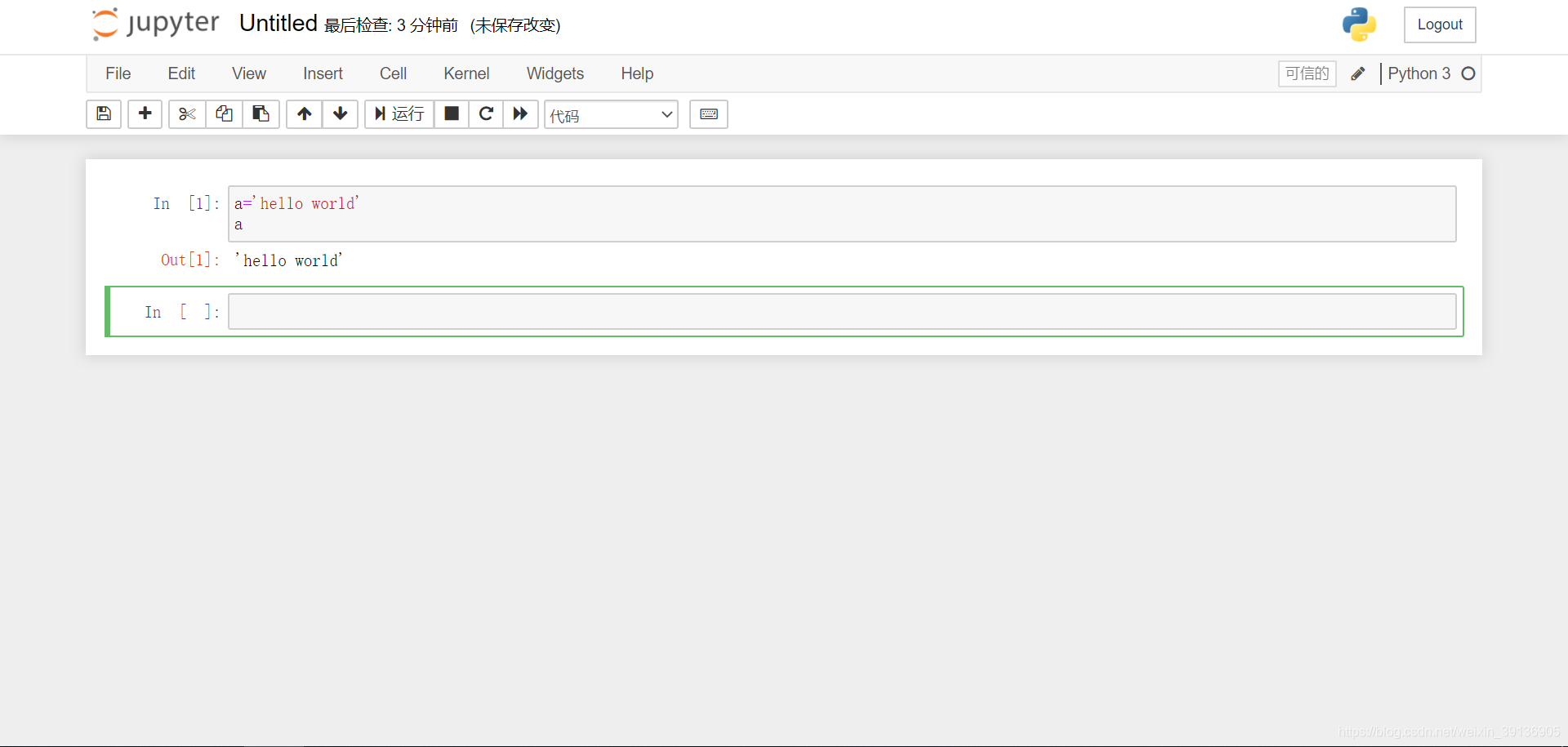Open the Widgets menu
Screen dimensions: 1568x747
click(555, 73)
